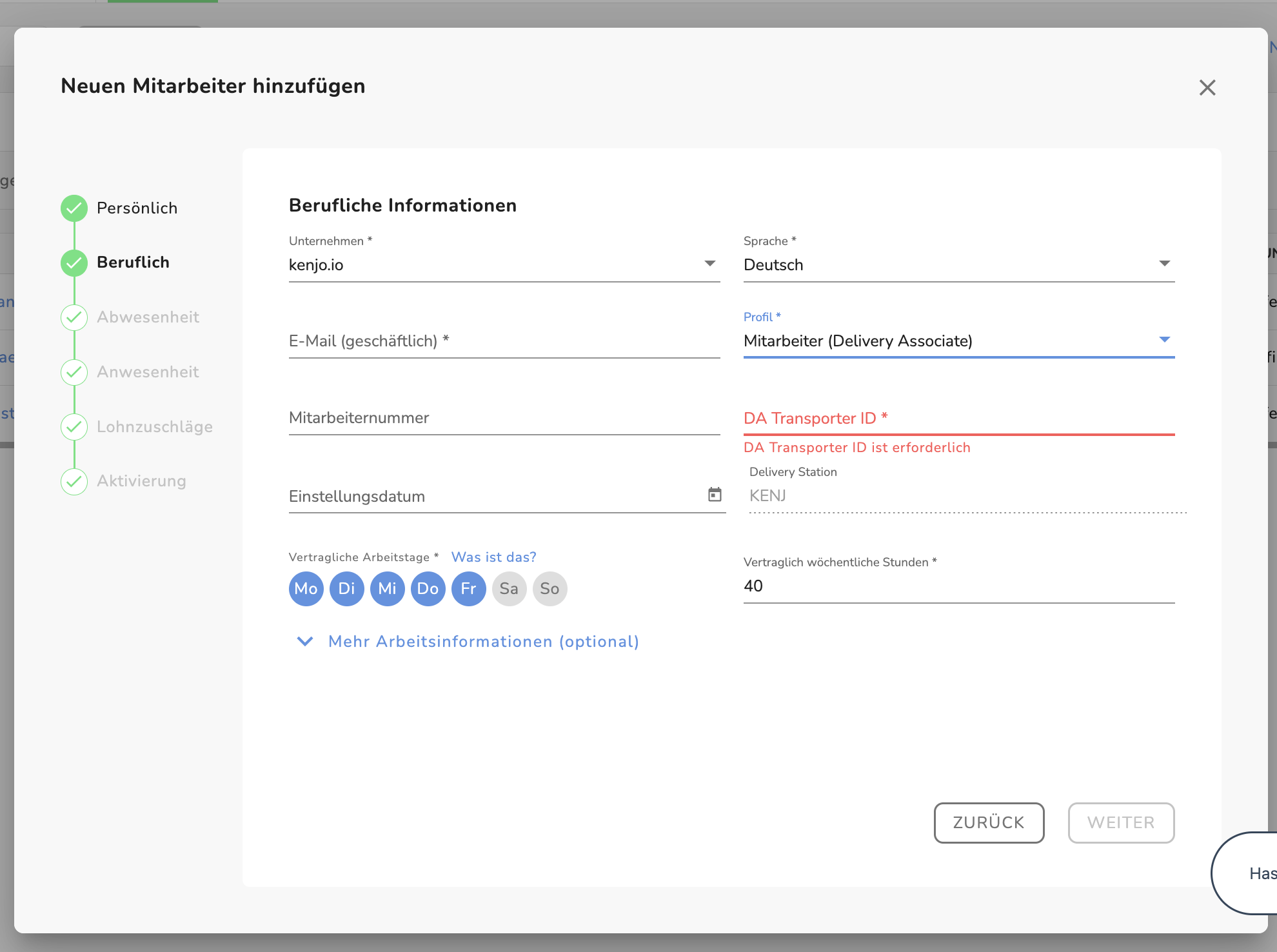Click the Anwesenheit step checkmark icon
The width and height of the screenshot is (1277, 952).
(x=74, y=372)
